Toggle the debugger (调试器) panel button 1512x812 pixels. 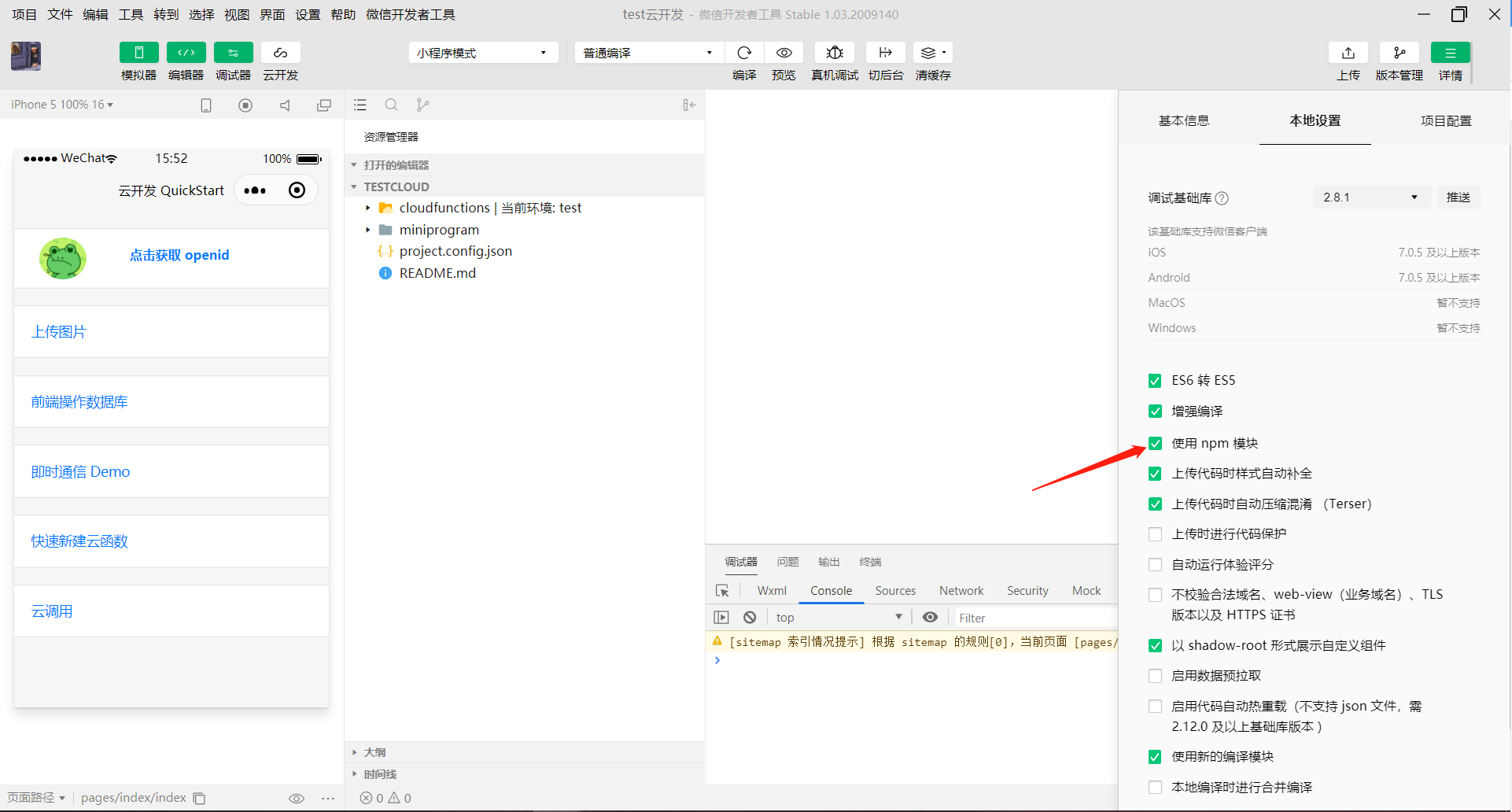click(x=233, y=53)
